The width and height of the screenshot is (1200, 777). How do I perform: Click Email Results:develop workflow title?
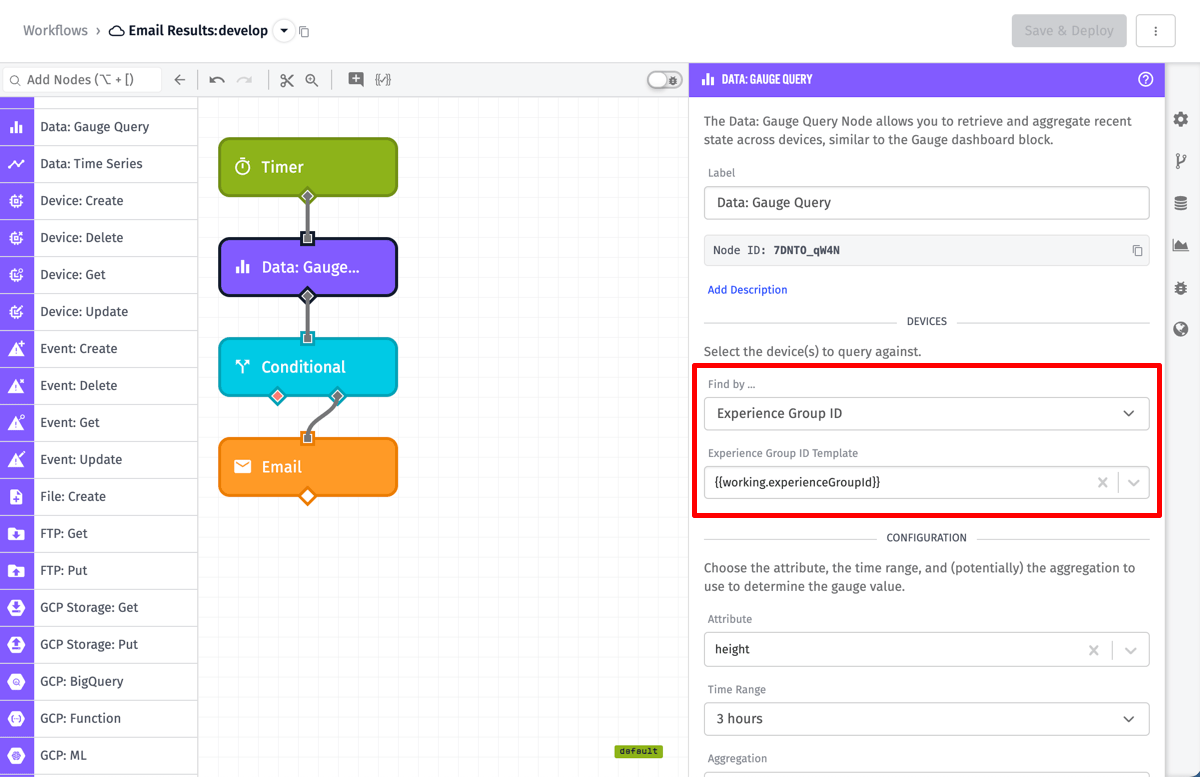[x=198, y=31]
